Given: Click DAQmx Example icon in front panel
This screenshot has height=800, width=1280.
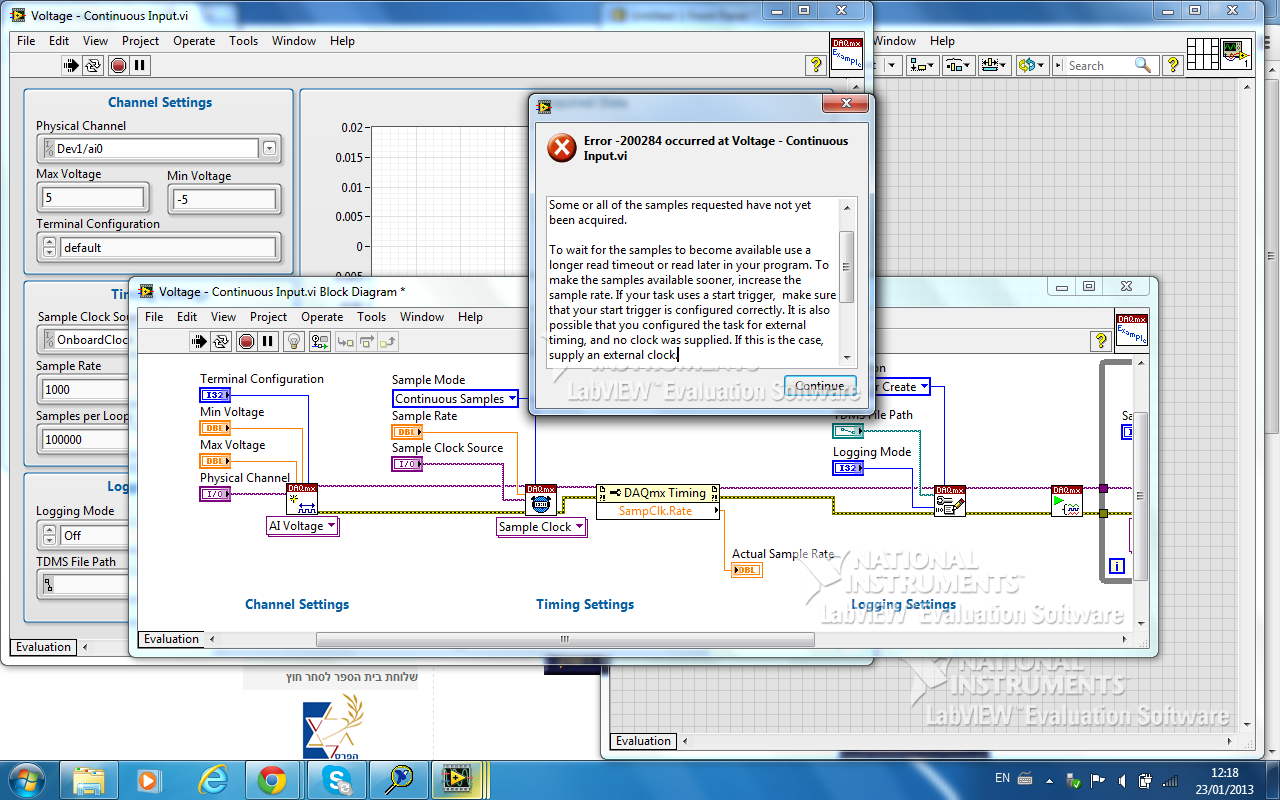Looking at the screenshot, I should click(847, 54).
